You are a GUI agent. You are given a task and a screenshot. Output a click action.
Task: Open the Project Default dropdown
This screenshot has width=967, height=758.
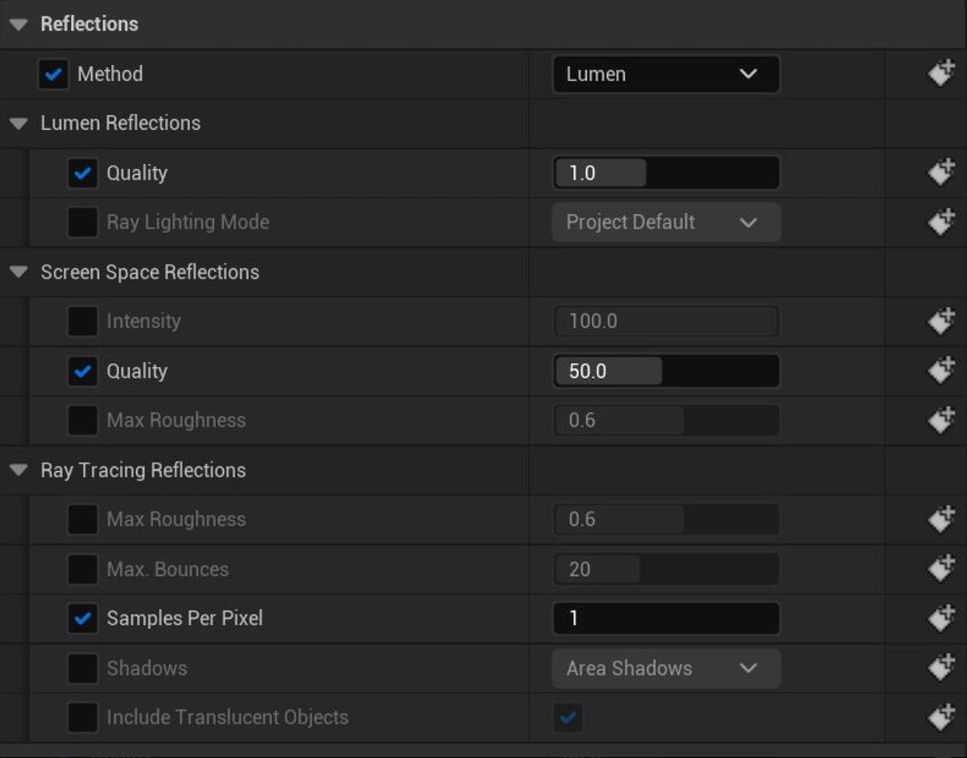coord(666,222)
